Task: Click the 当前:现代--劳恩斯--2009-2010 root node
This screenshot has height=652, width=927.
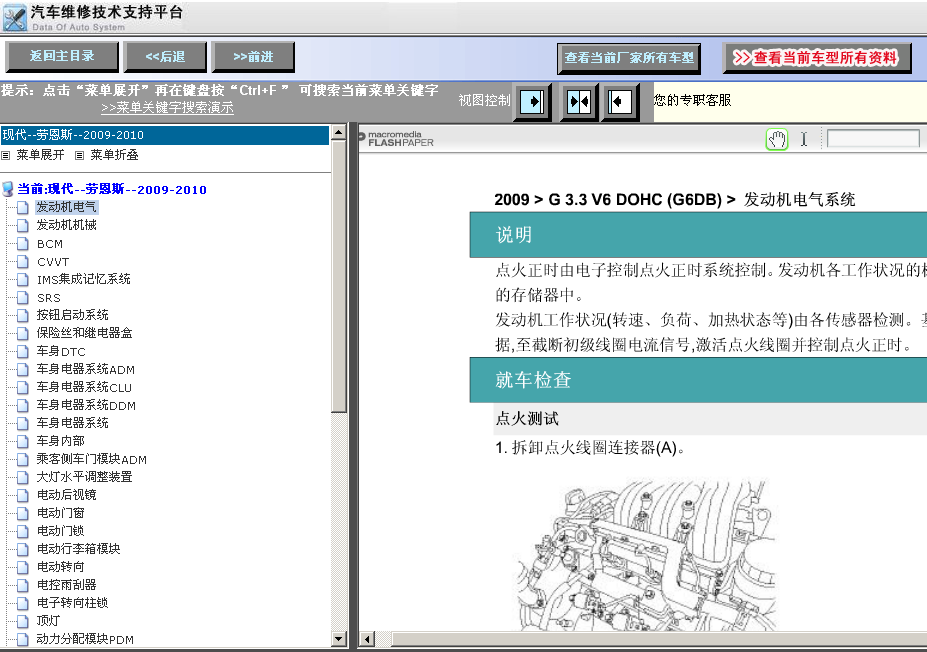Action: point(112,189)
